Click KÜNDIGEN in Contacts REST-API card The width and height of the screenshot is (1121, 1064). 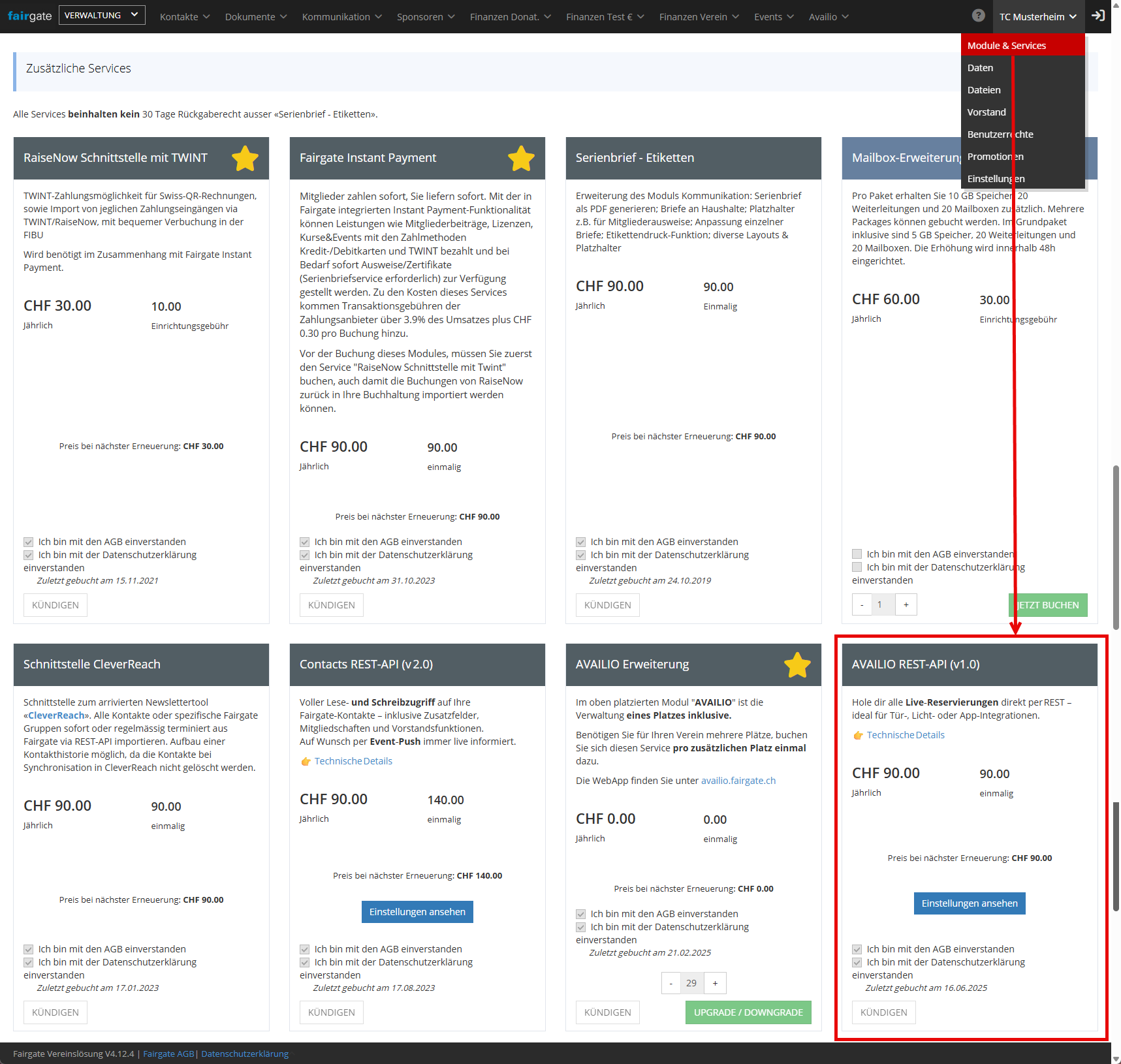click(332, 1012)
